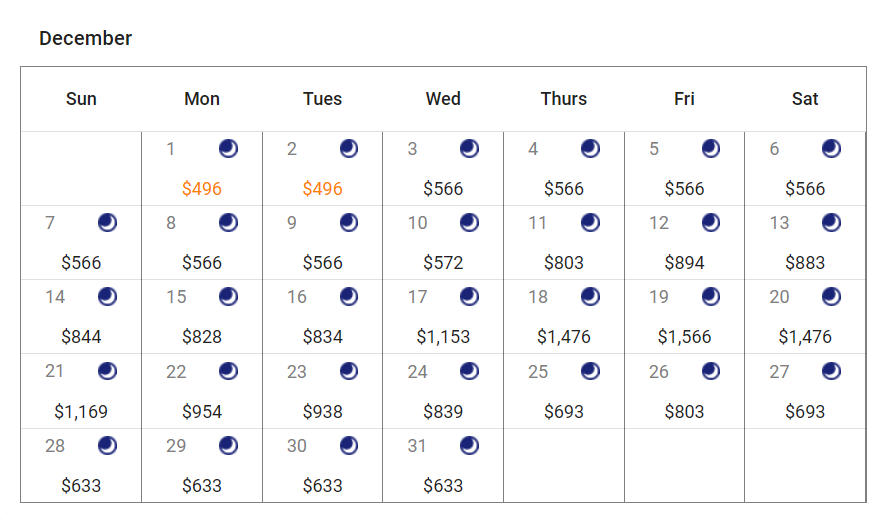The image size is (880, 520).
Task: Click the moon icon on December 10
Action: click(x=469, y=223)
